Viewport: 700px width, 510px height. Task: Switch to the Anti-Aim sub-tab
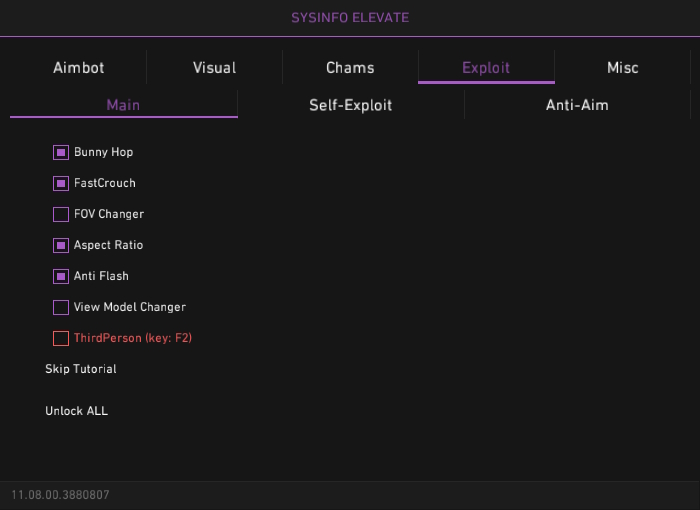[x=577, y=105]
